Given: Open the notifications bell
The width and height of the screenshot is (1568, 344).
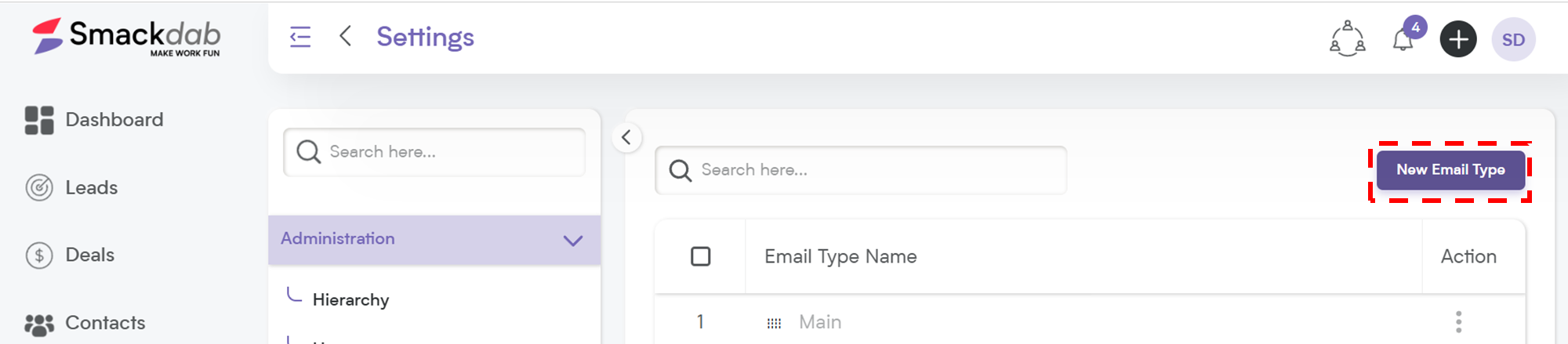Looking at the screenshot, I should click(x=1403, y=38).
